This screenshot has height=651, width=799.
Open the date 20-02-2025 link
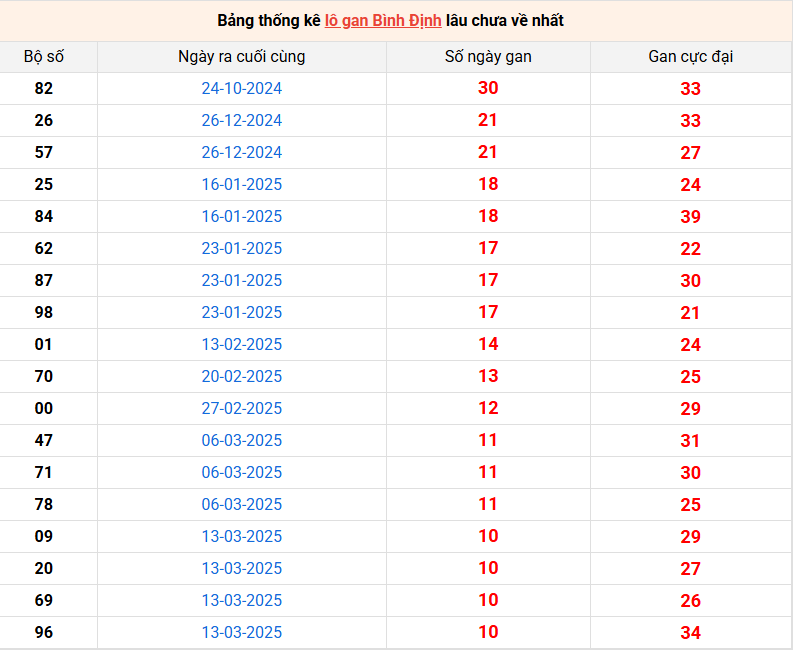242,376
